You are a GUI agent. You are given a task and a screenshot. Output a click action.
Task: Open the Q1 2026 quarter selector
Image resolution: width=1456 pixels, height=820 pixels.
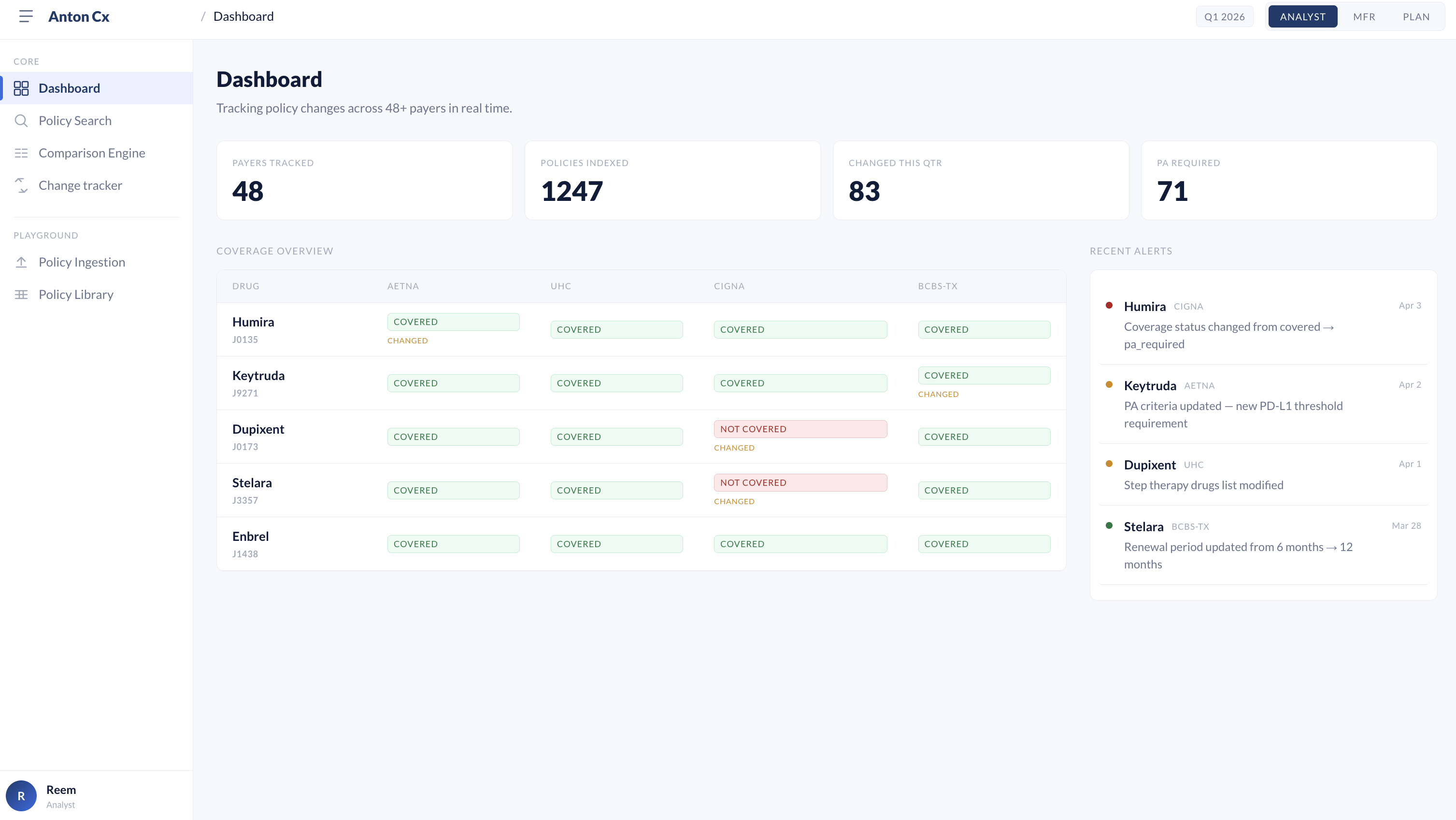[1224, 16]
